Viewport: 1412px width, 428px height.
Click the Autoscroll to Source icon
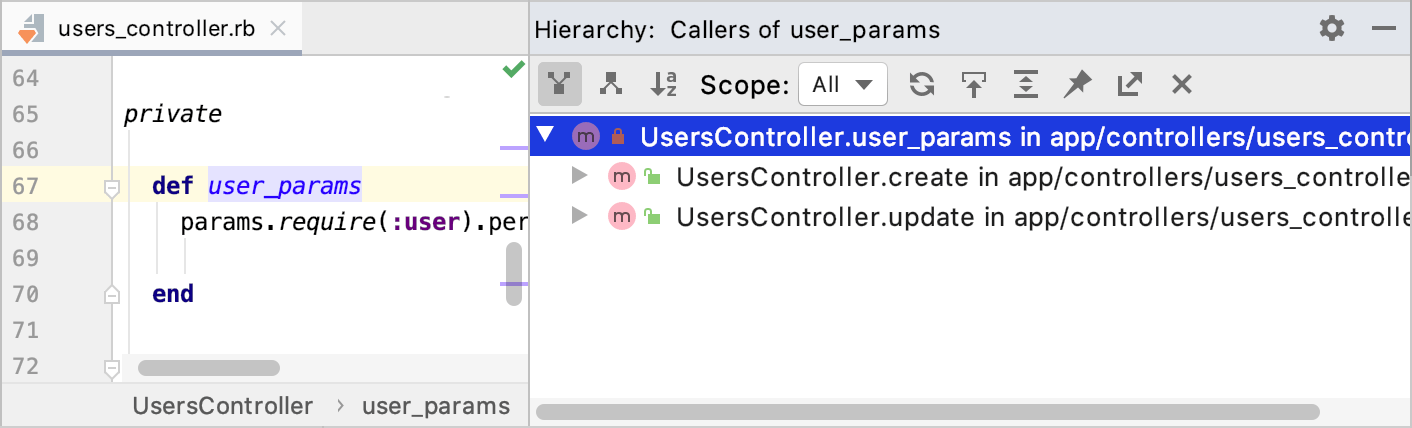[973, 85]
